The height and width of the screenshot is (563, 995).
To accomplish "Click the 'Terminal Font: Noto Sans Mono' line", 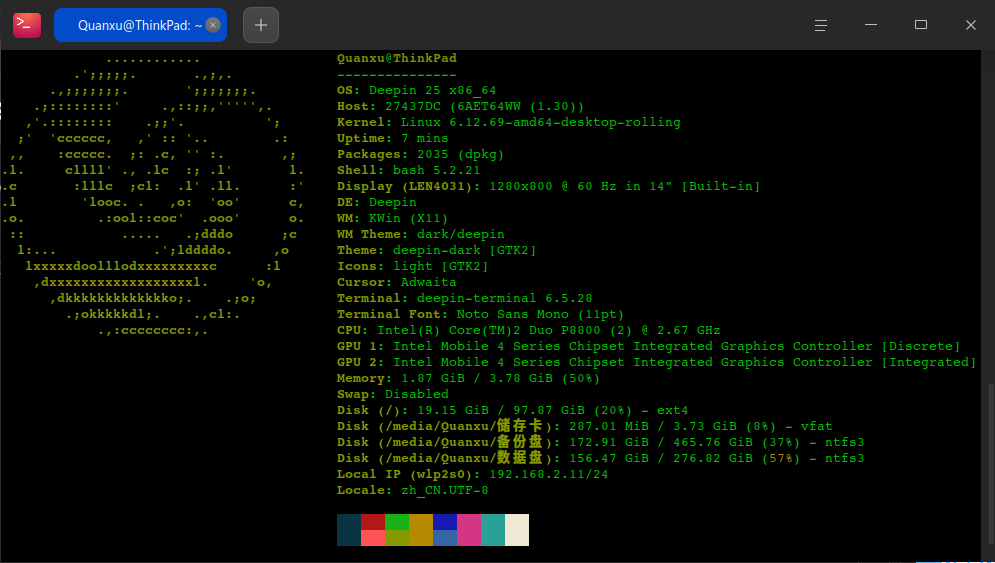I will click(480, 314).
